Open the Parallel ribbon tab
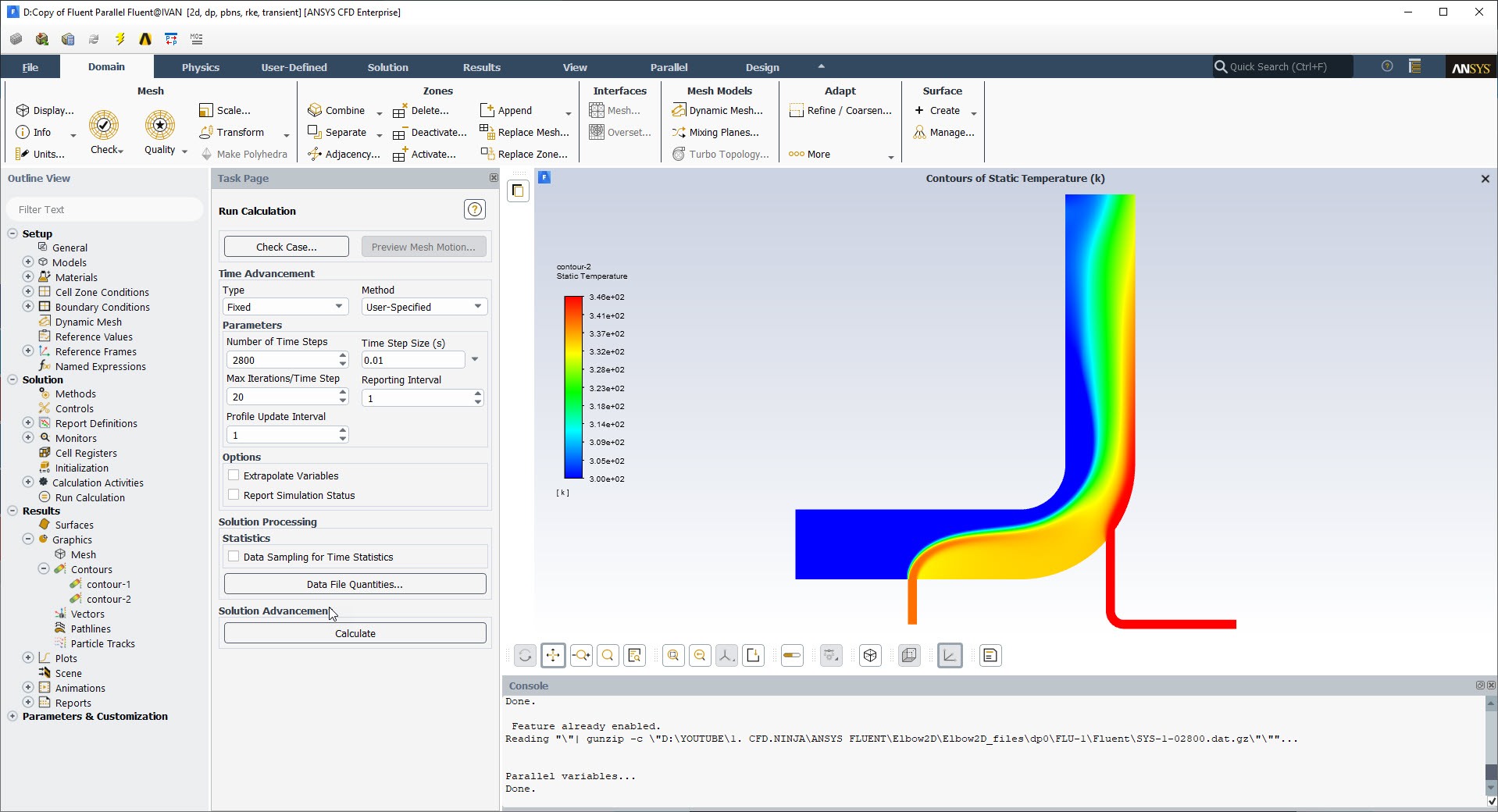The image size is (1498, 812). tap(669, 67)
